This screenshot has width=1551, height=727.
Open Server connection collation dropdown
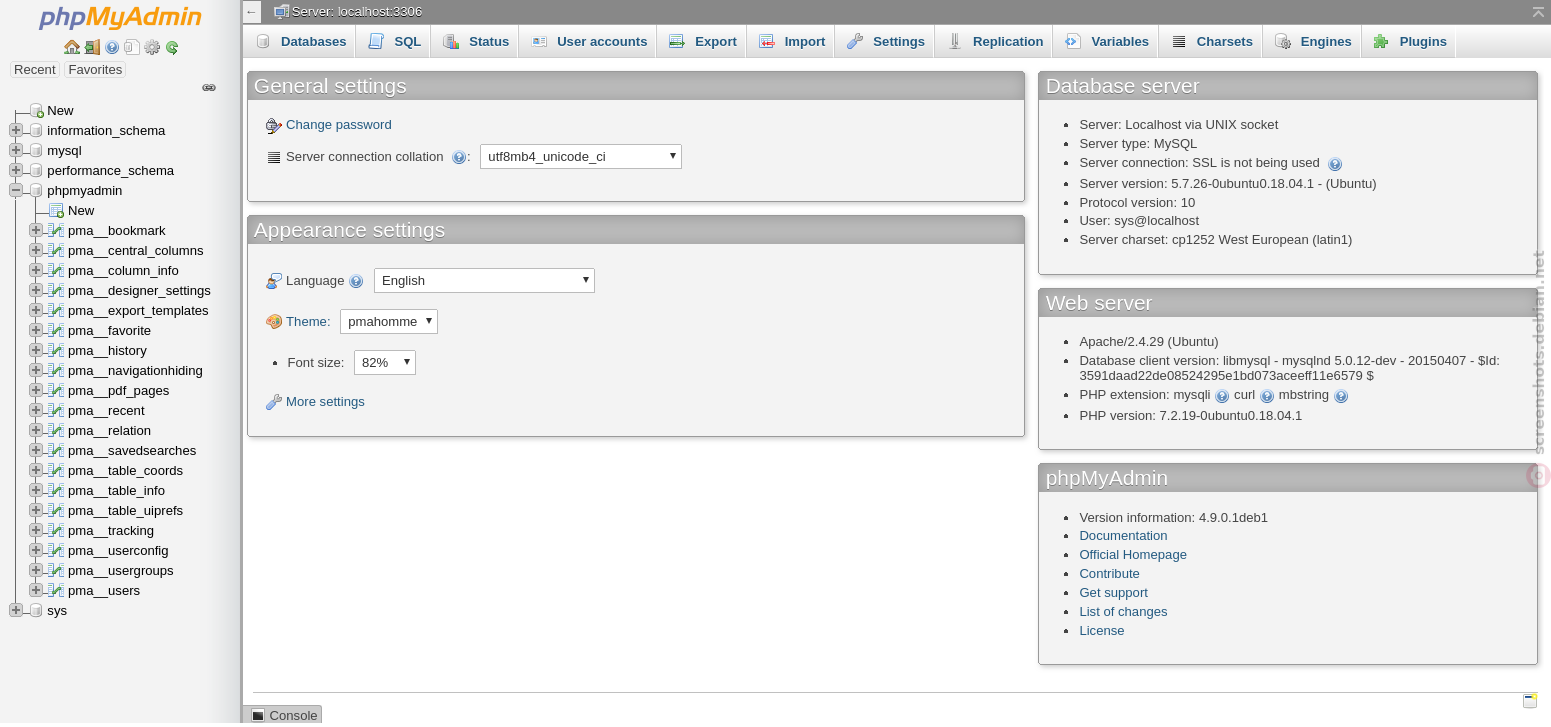pyautogui.click(x=581, y=156)
